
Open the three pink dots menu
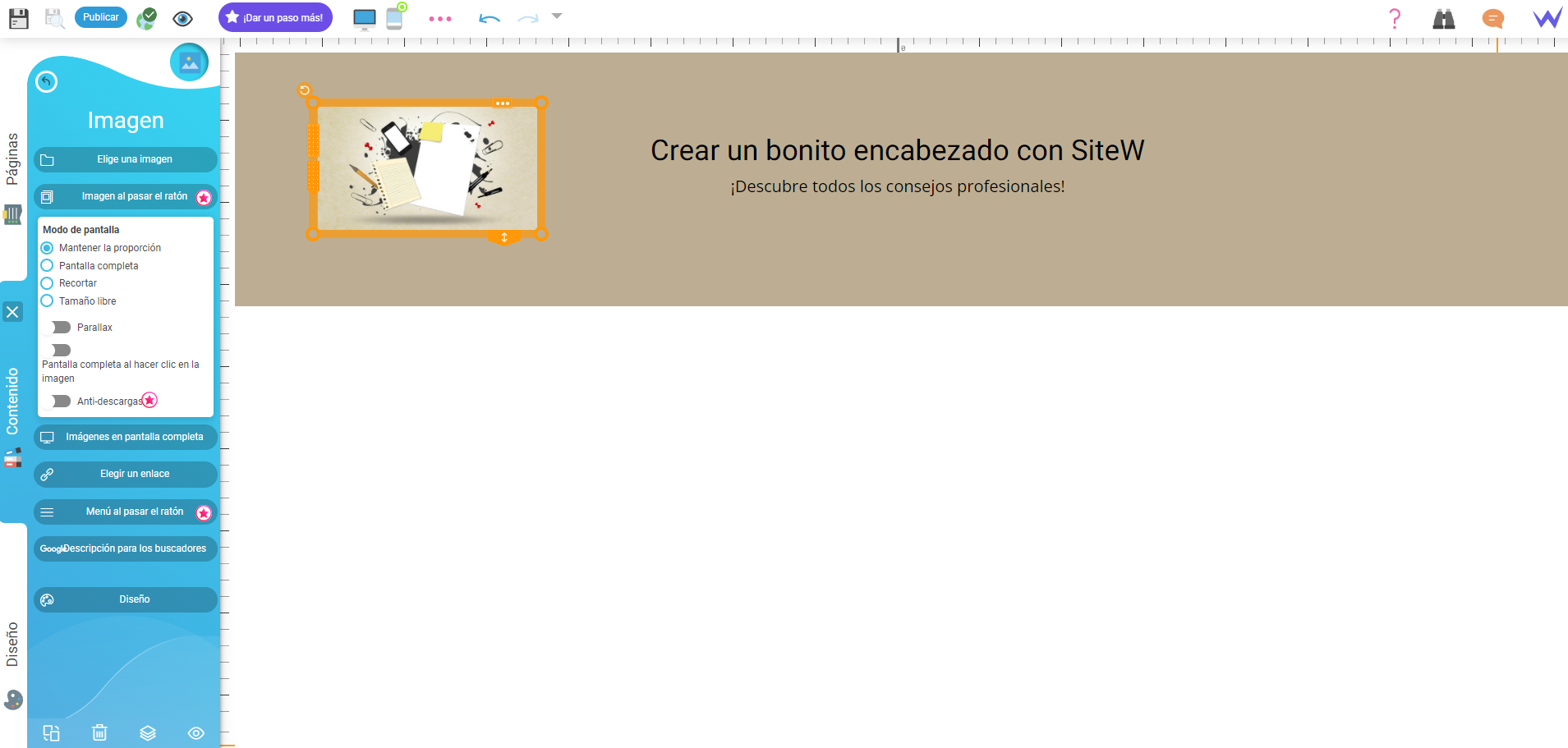click(440, 18)
